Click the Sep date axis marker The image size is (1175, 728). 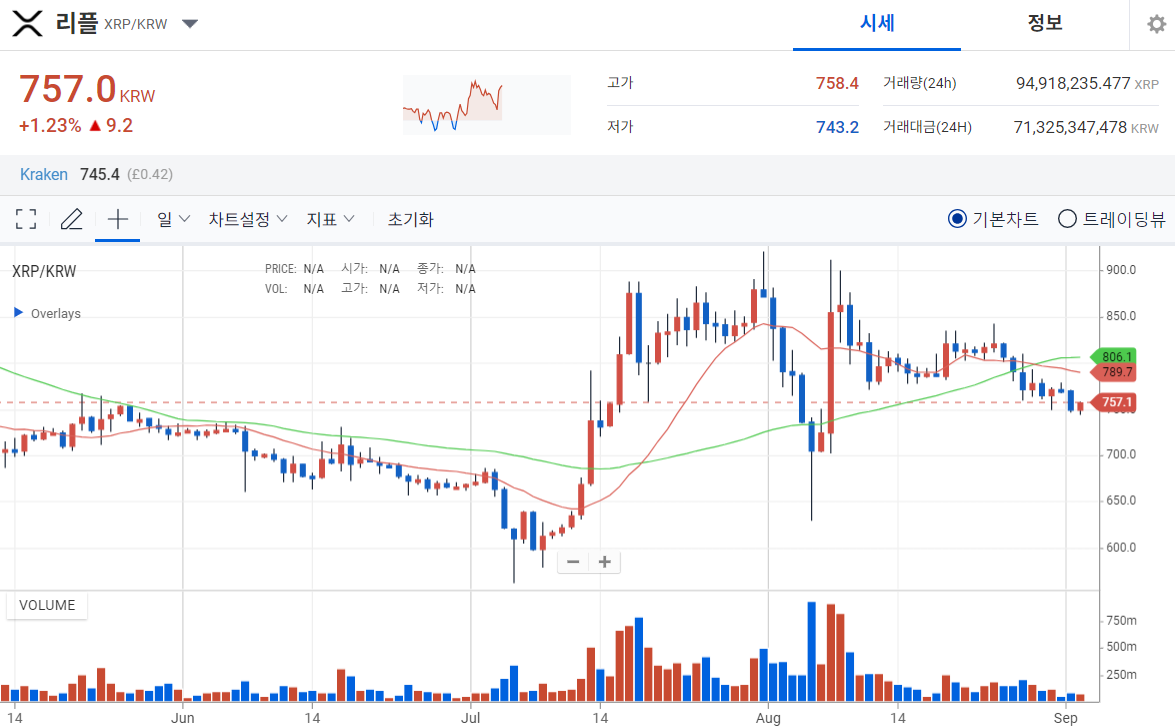(1065, 718)
